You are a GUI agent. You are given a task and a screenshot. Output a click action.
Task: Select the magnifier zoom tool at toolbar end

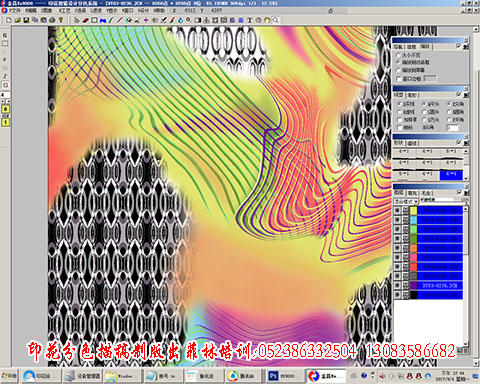pyautogui.click(x=276, y=20)
